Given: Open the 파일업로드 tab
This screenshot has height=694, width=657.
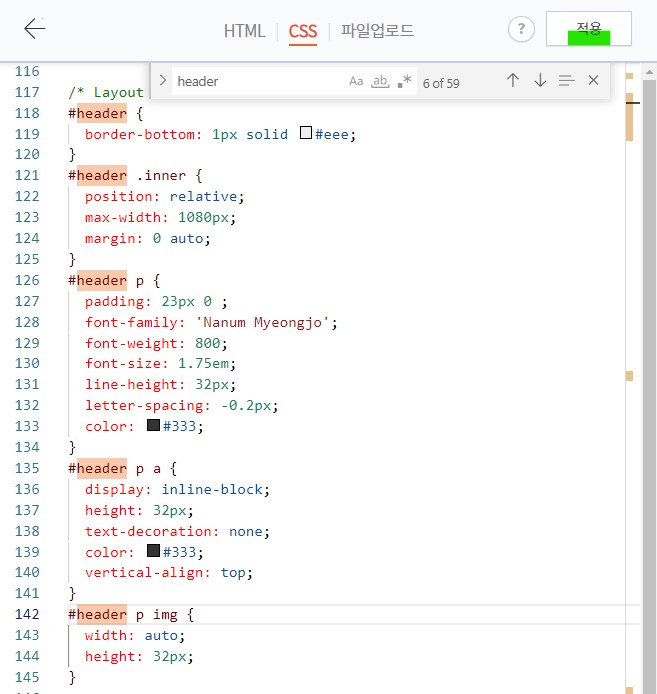Looking at the screenshot, I should 377,31.
